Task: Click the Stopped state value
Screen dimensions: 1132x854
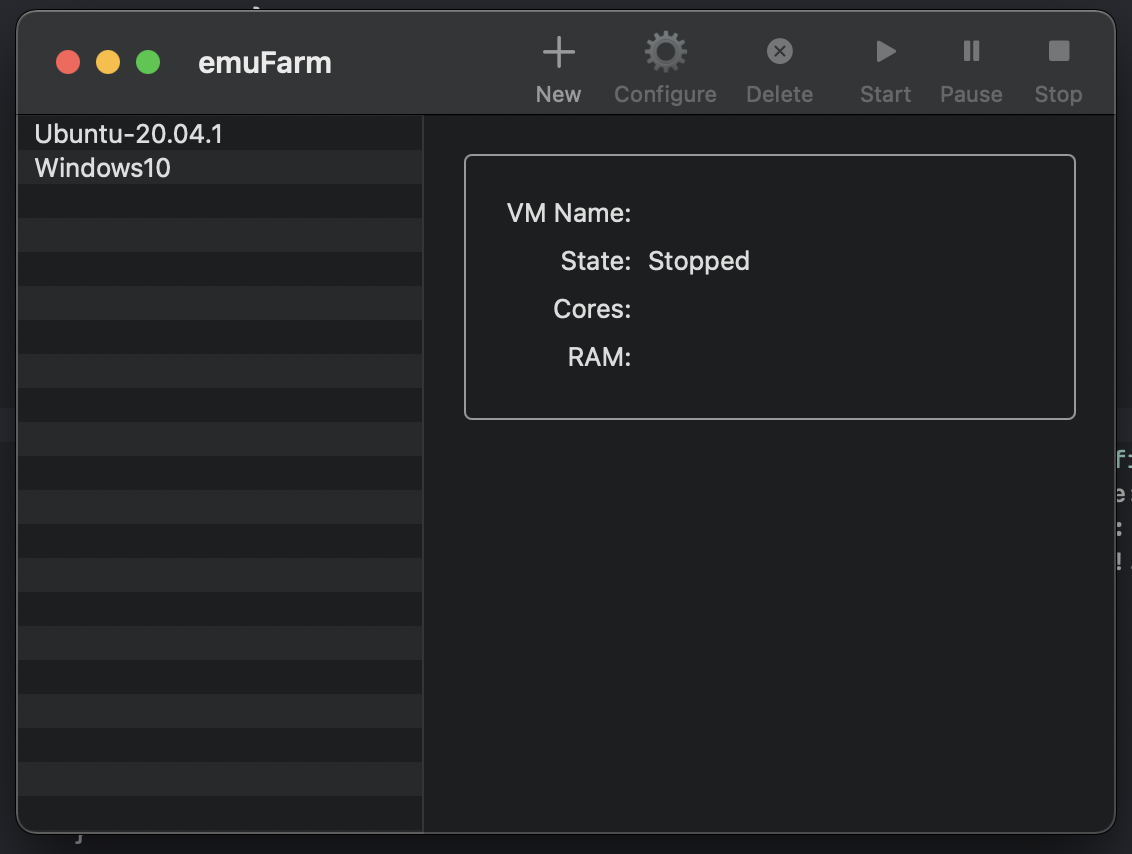Action: click(699, 261)
